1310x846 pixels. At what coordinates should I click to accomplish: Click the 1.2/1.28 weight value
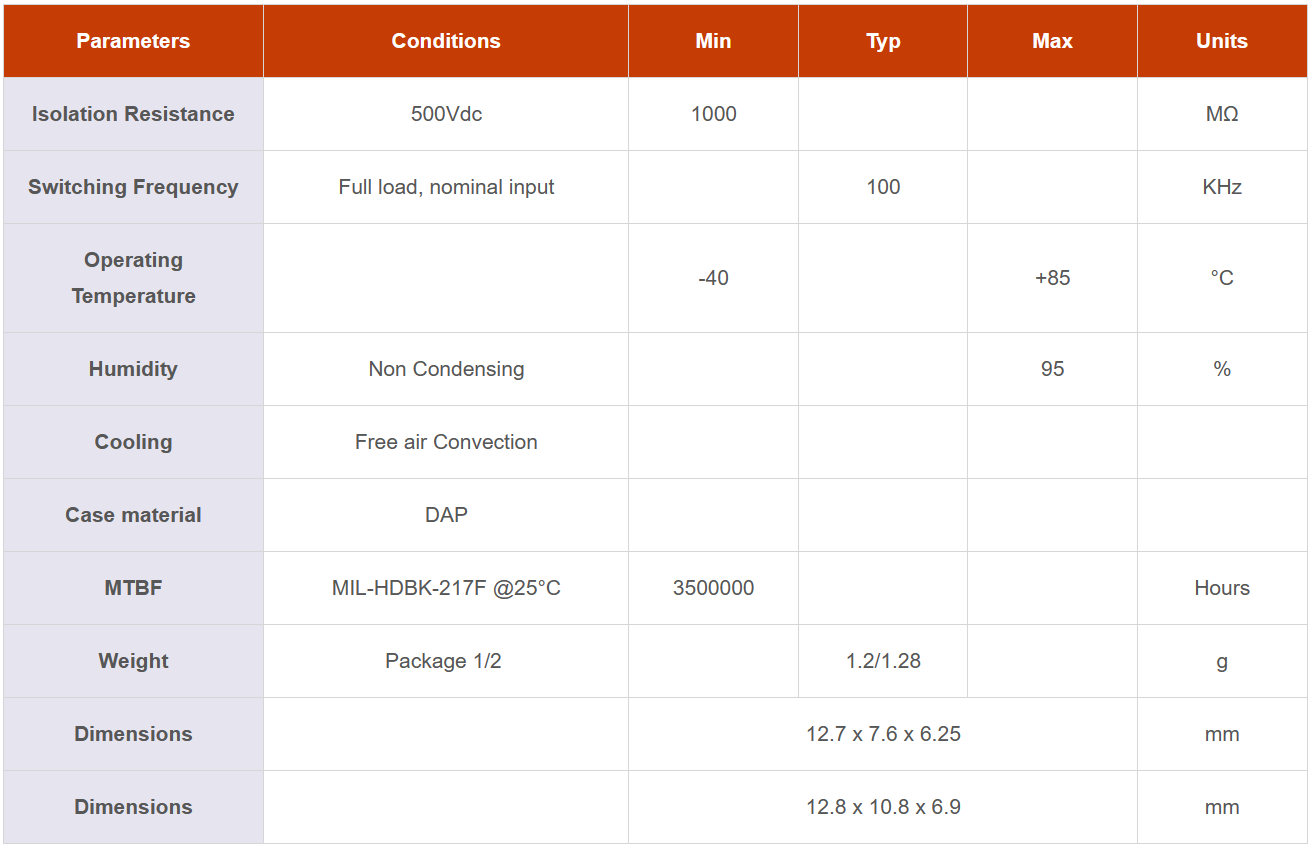[883, 661]
